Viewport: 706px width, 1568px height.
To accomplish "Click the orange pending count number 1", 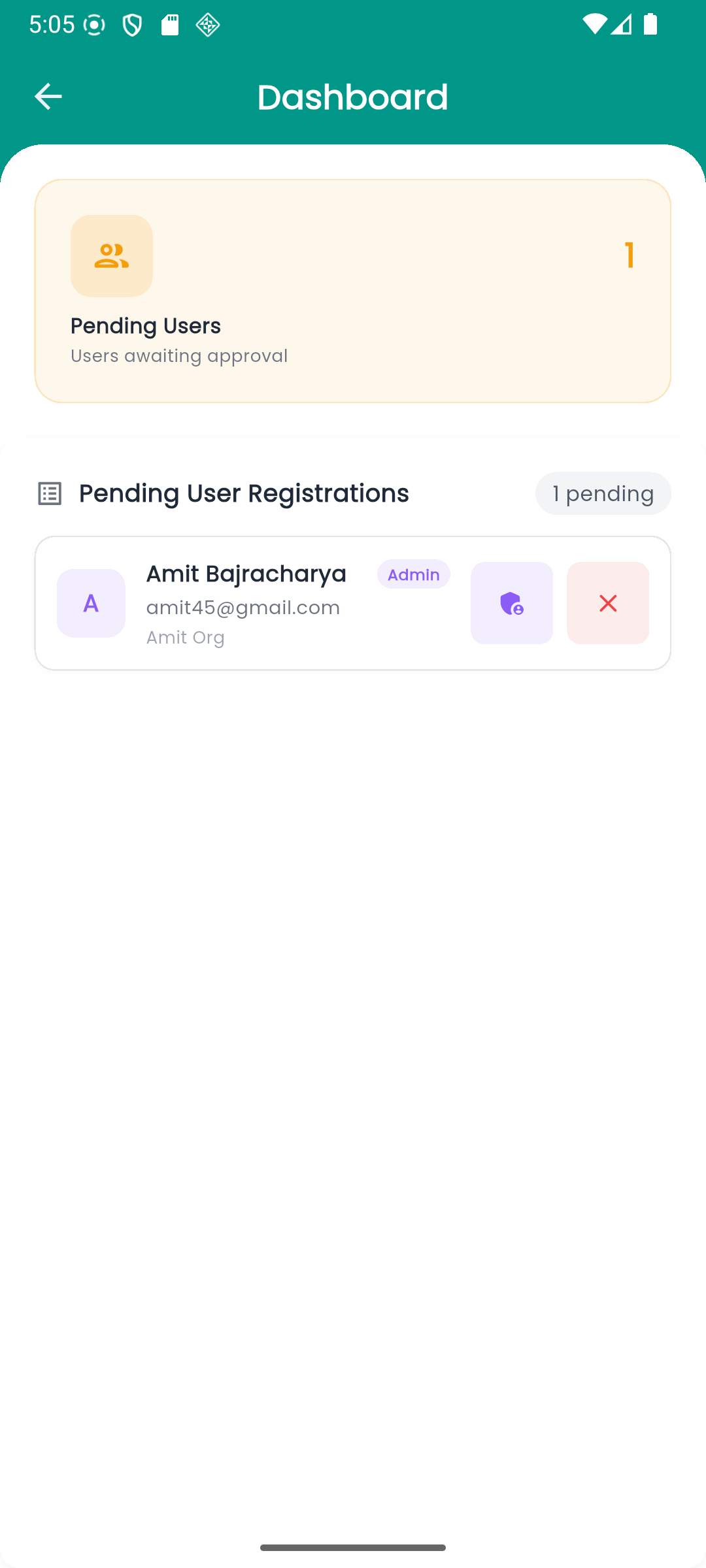I will (630, 255).
